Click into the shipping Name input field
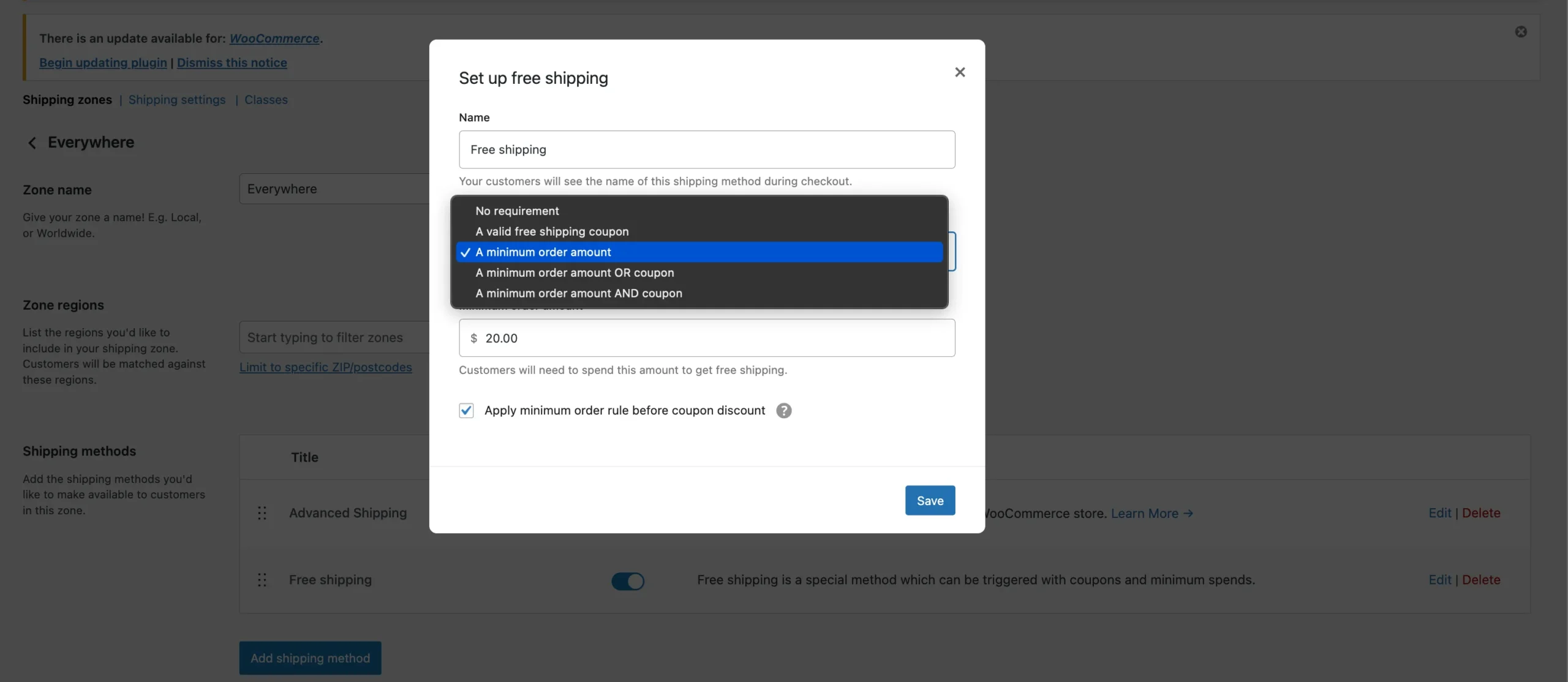Image resolution: width=1568 pixels, height=682 pixels. [x=707, y=150]
